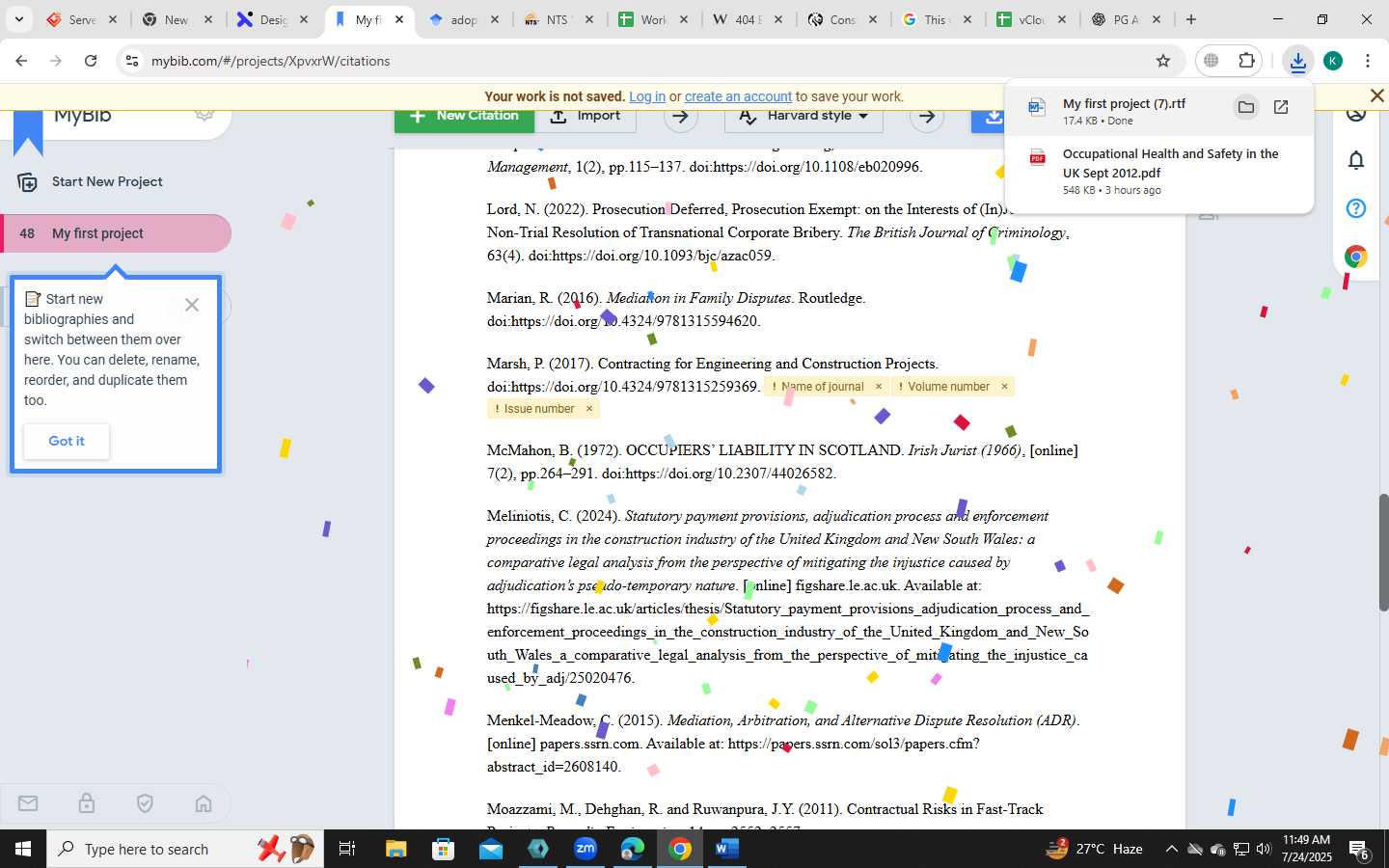The image size is (1389, 868).
Task: Click the New Citation button
Action: tap(464, 117)
